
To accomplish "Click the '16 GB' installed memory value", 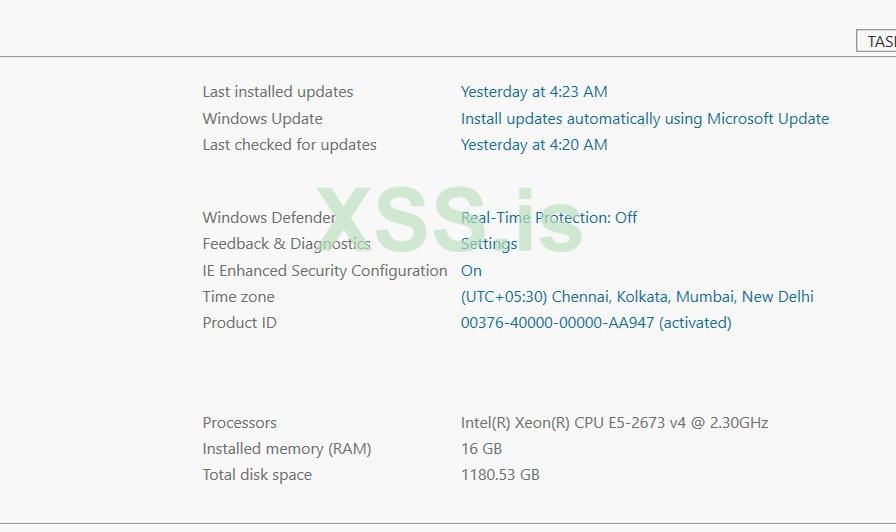I will [x=481, y=449].
